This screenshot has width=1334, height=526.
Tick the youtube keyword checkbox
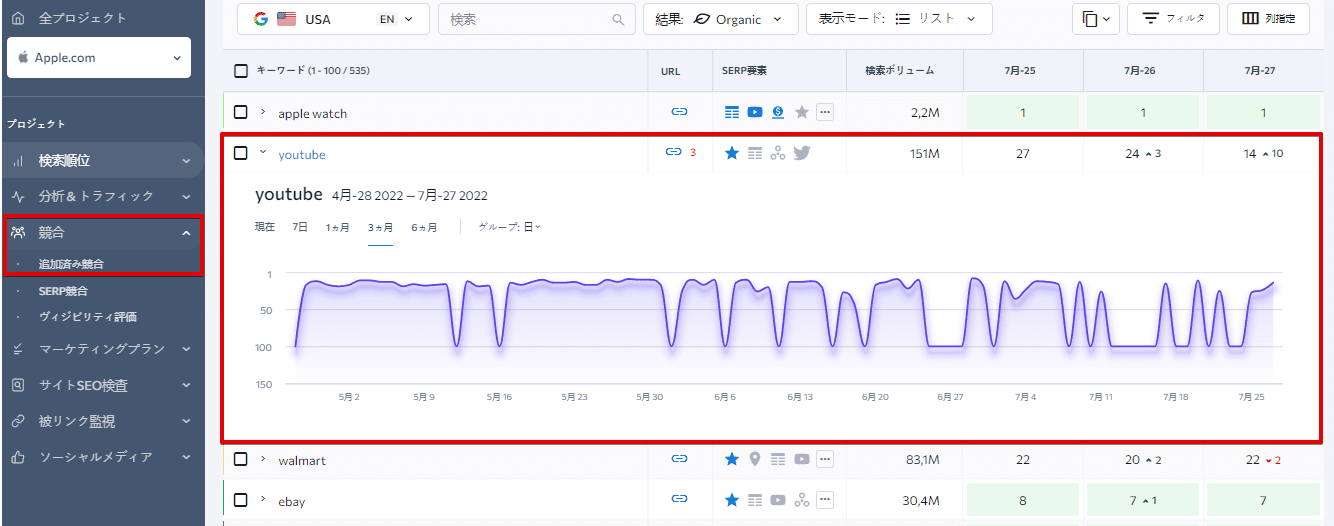click(240, 153)
